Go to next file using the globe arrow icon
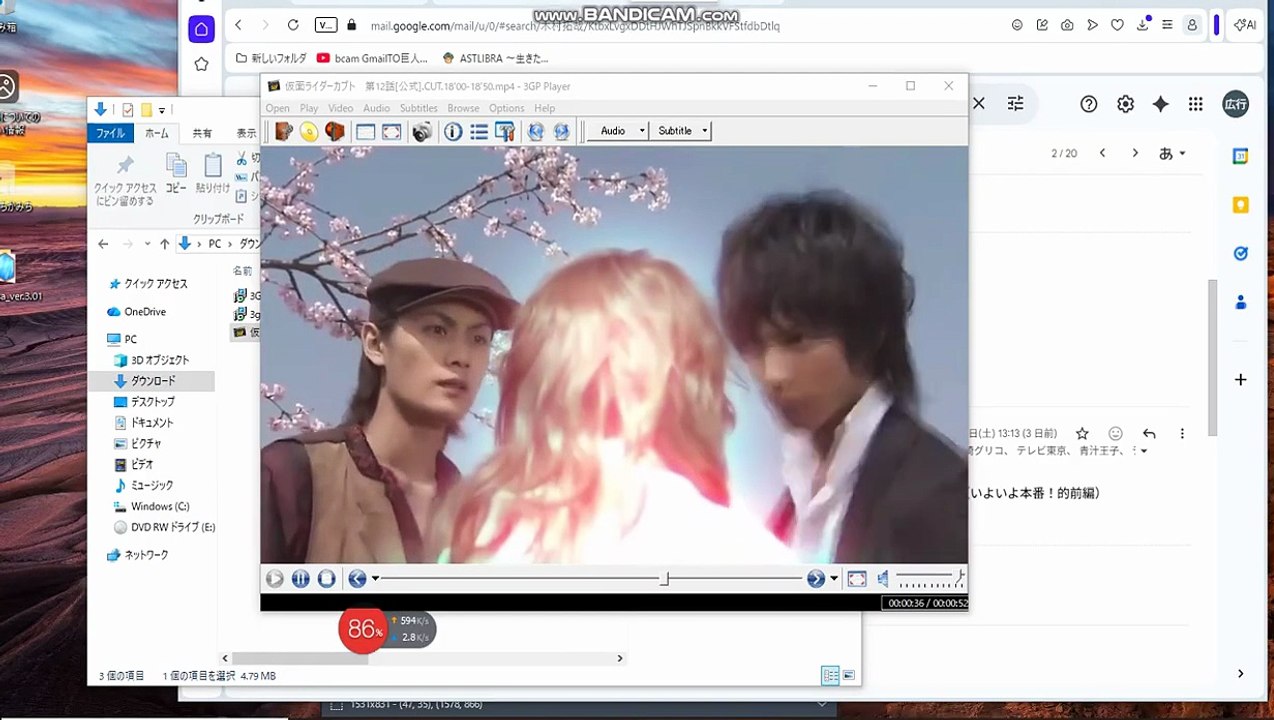The image size is (1274, 720). point(561,131)
